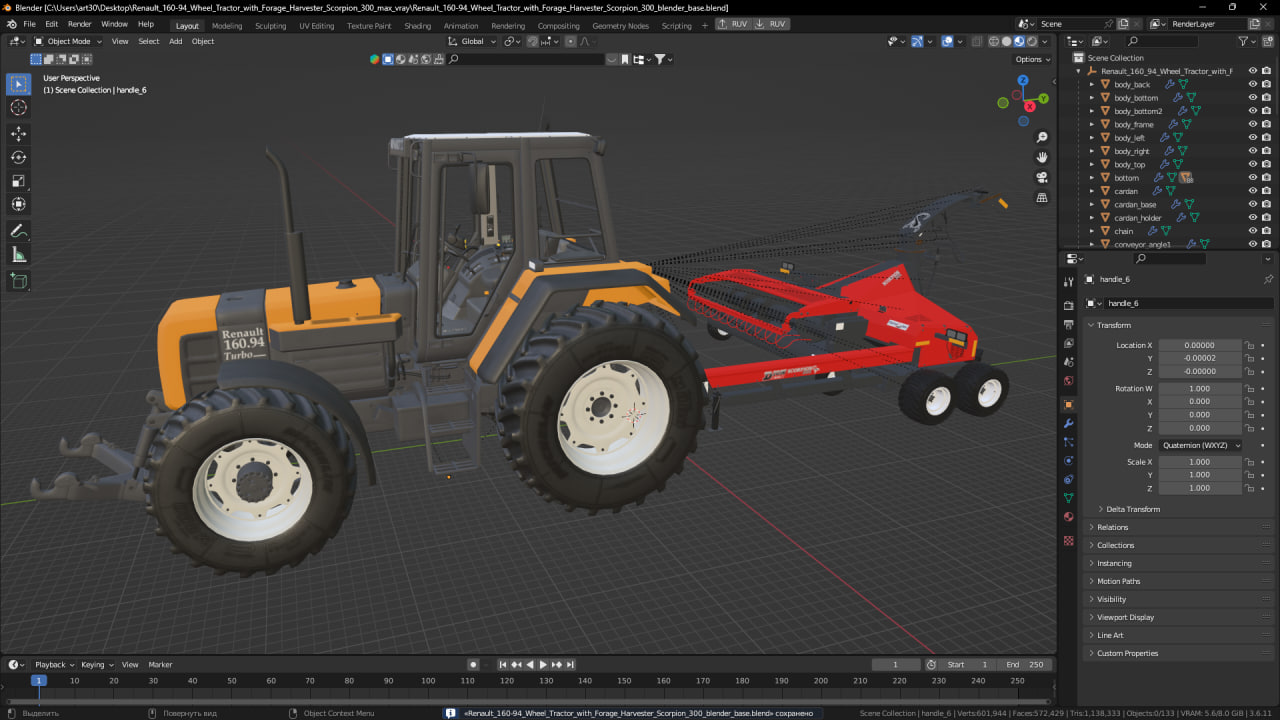This screenshot has height=720, width=1280.
Task: Open the timeline Keying menu
Action: point(96,664)
